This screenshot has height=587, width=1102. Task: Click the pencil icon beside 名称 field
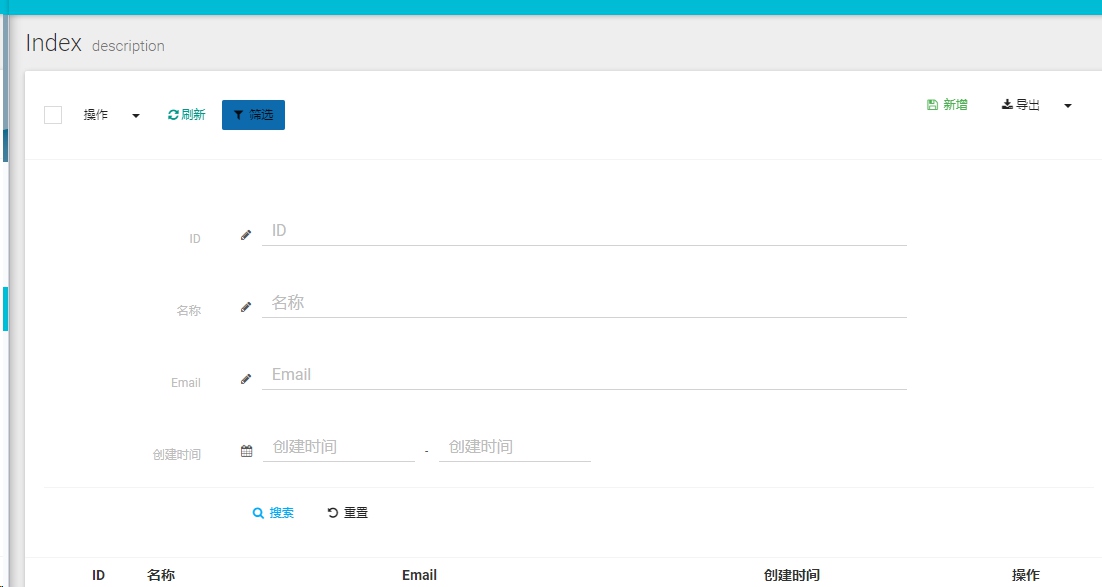pos(246,307)
